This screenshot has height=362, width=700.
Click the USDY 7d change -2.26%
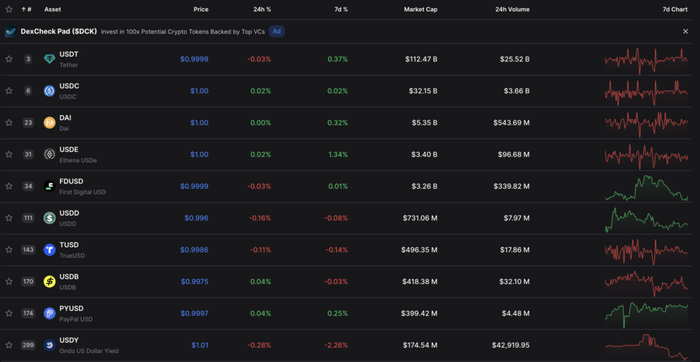[336, 345]
